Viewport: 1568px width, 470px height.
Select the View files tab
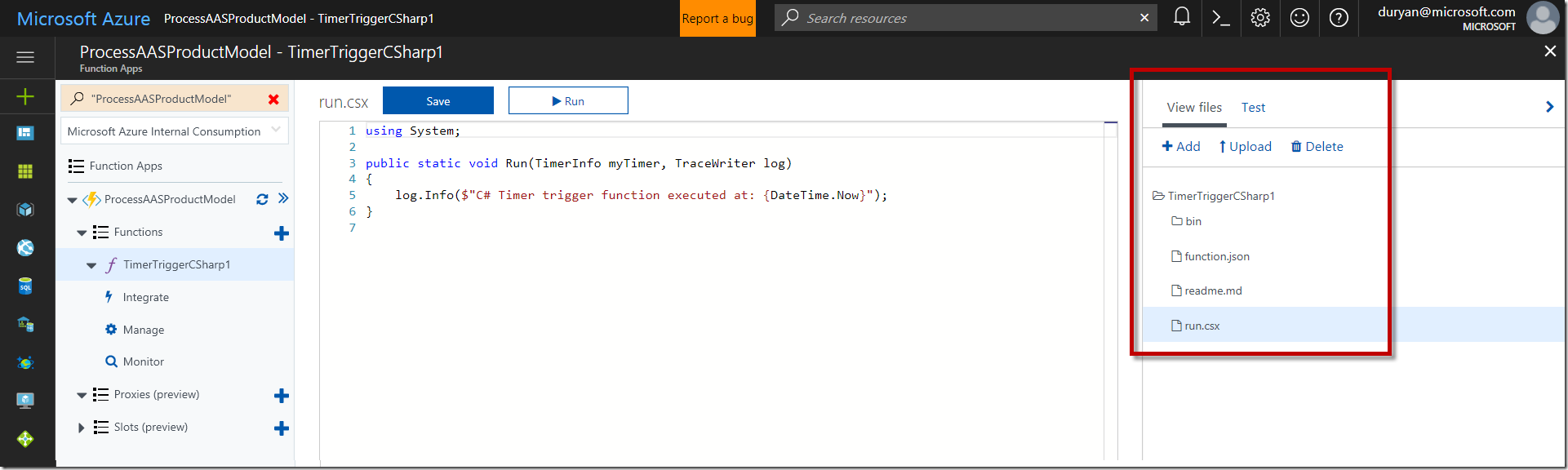pyautogui.click(x=1194, y=108)
